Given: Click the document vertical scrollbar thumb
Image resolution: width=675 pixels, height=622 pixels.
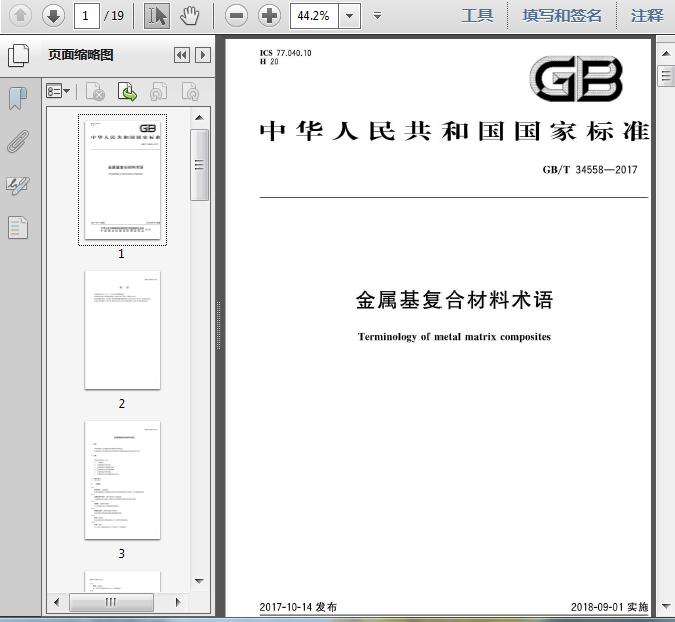Looking at the screenshot, I should [666, 76].
